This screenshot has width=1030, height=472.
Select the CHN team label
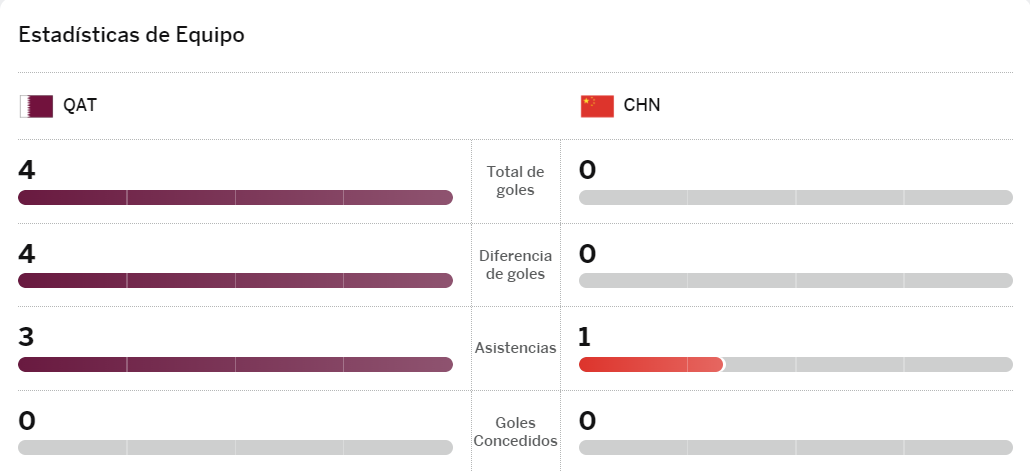642,106
